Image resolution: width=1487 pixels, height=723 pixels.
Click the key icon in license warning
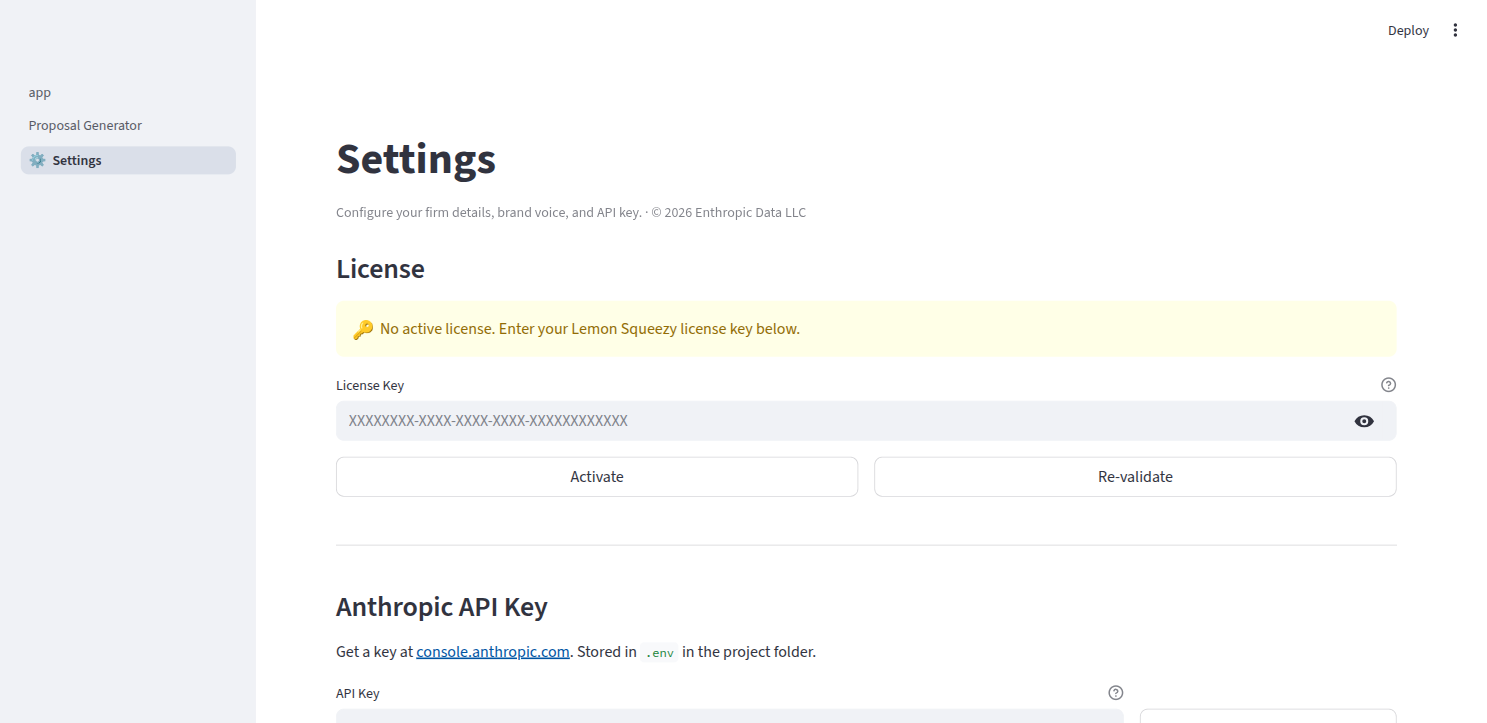tap(363, 329)
